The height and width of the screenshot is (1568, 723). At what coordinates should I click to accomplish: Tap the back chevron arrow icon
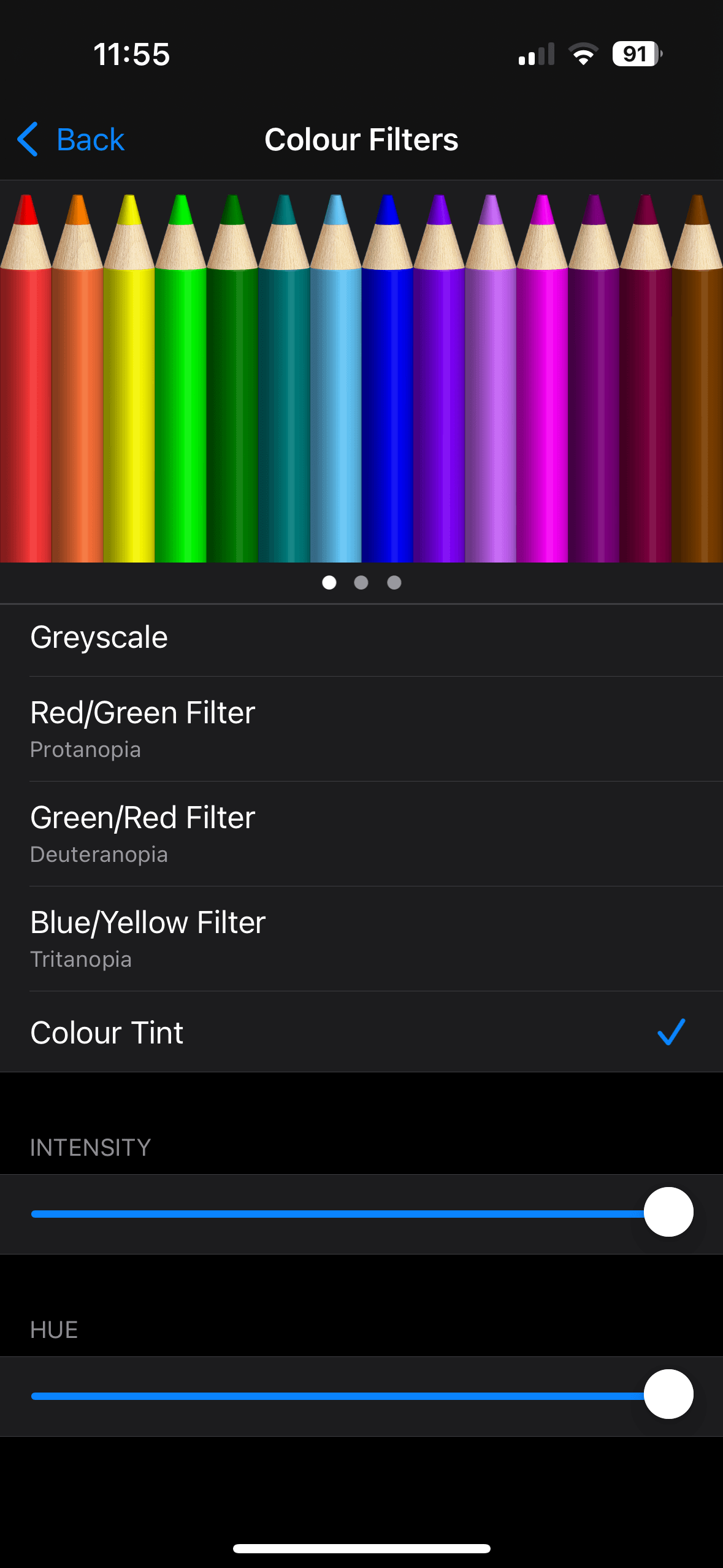tap(28, 139)
